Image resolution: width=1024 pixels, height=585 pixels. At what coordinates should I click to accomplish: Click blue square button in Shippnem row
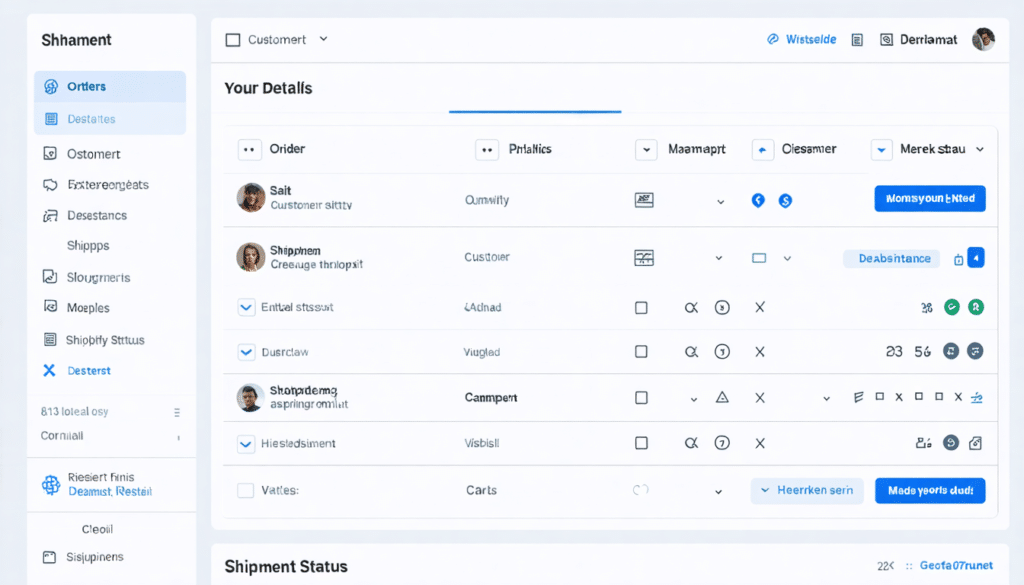click(976, 258)
